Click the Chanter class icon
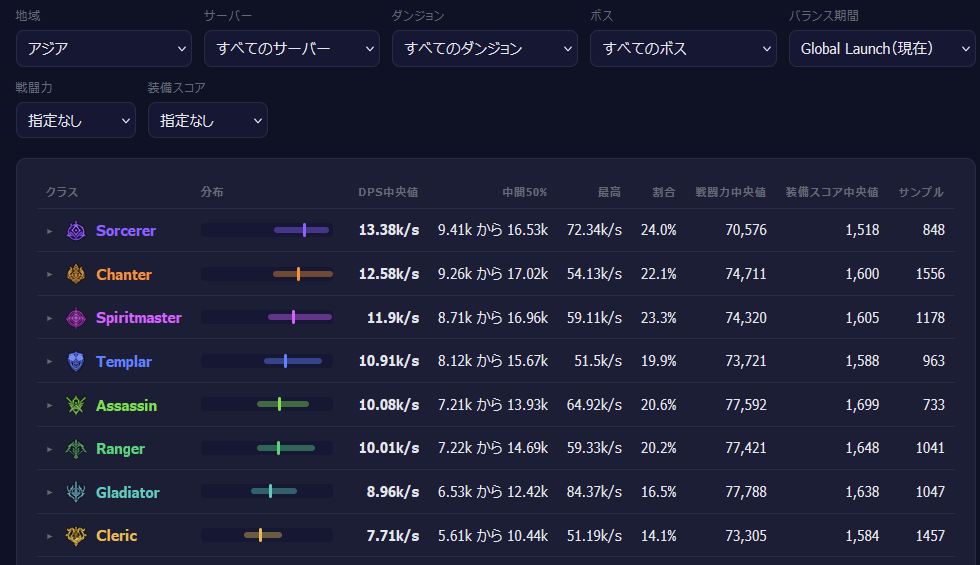The width and height of the screenshot is (980, 565). pos(76,274)
